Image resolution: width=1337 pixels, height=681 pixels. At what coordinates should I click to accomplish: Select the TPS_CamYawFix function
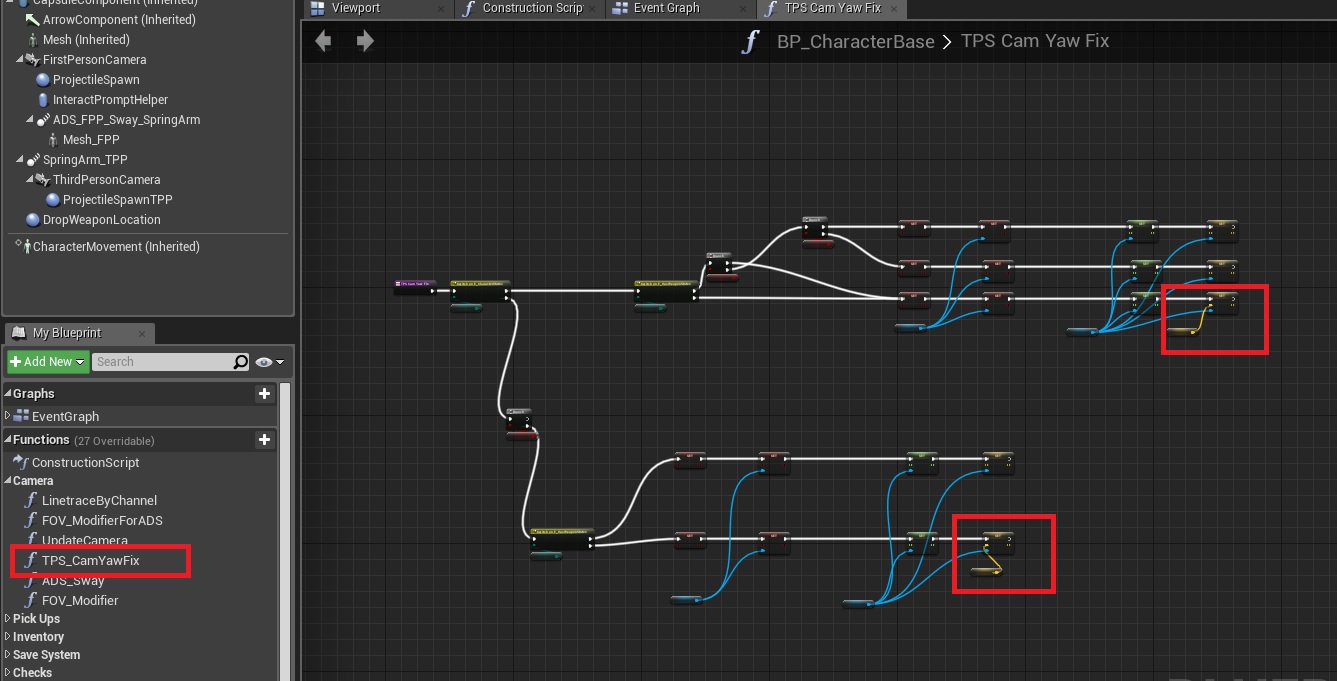pos(90,561)
